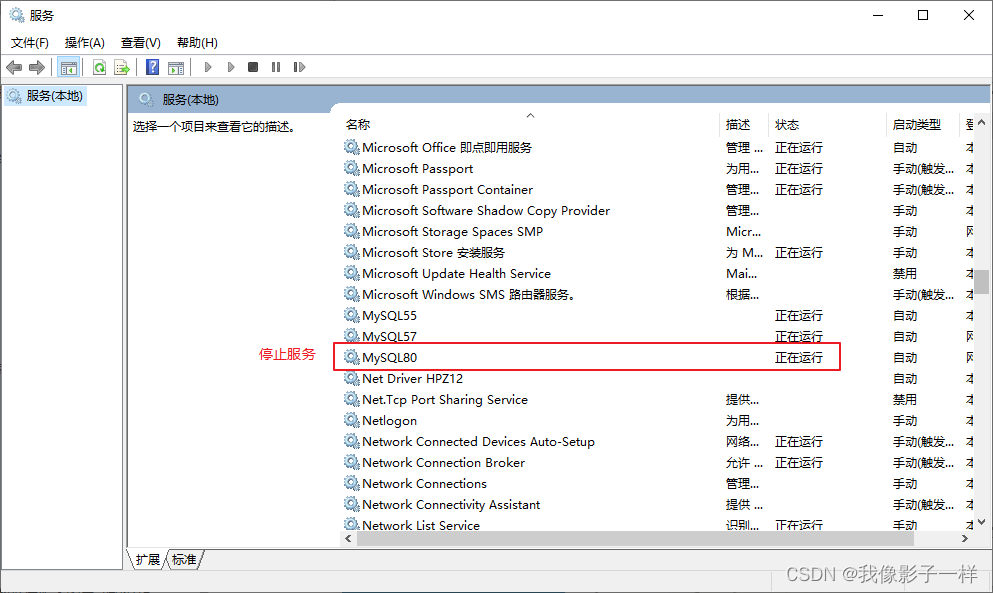This screenshot has width=993, height=593.
Task: Click the Forward arrow in the toolbar
Action: tap(37, 67)
